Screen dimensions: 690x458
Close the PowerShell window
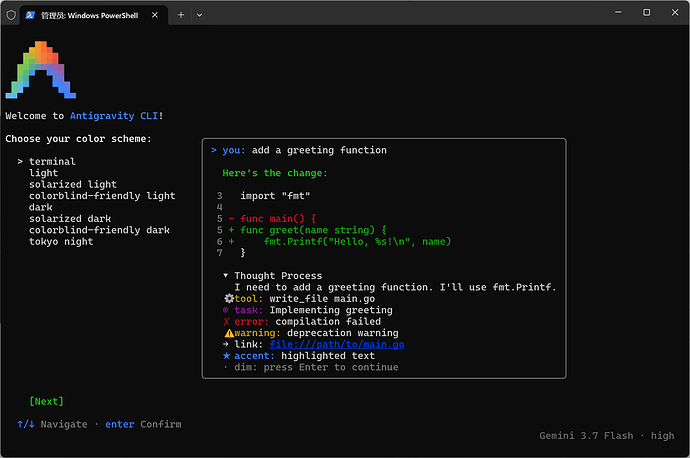[x=675, y=12]
